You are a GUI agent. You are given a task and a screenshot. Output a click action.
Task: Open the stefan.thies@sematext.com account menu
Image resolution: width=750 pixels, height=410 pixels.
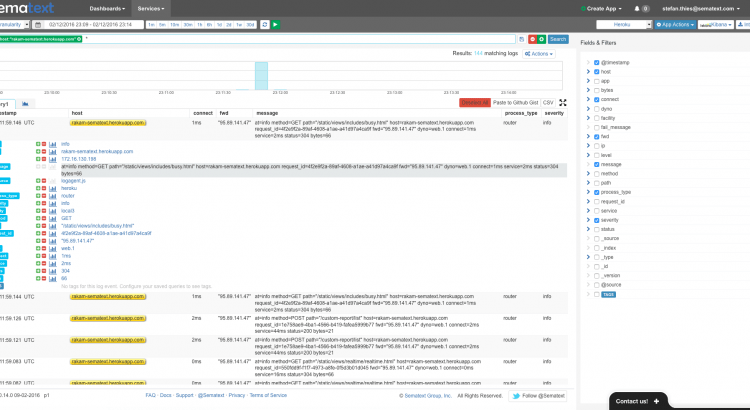(701, 9)
